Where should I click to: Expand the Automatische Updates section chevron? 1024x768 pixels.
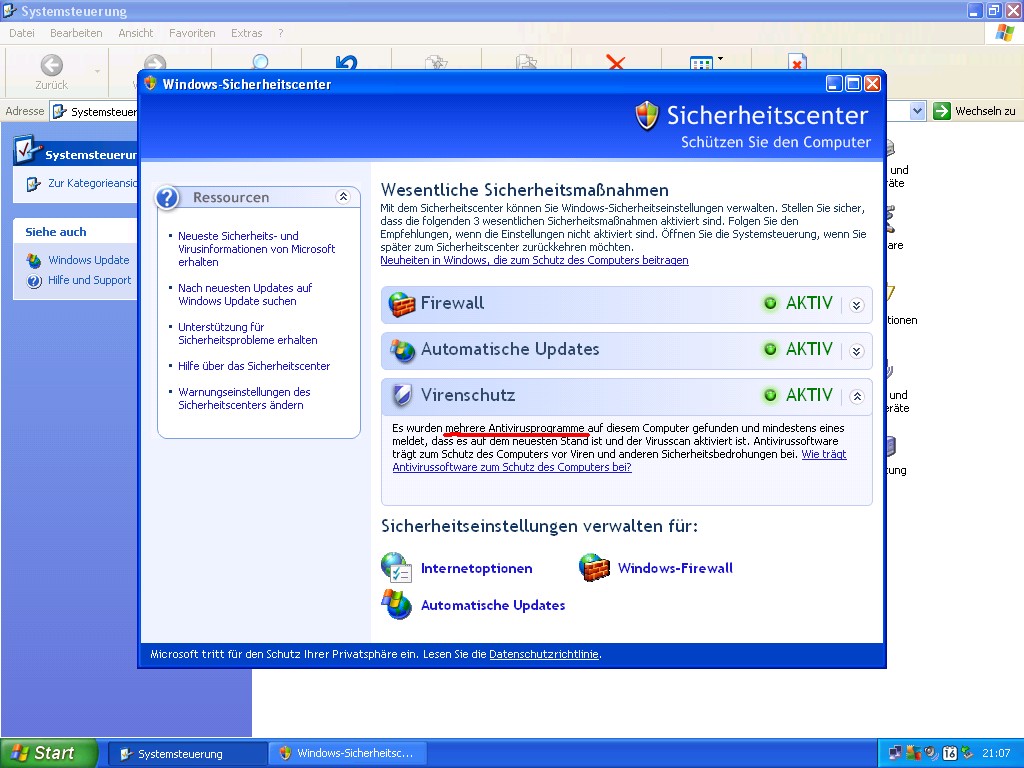(857, 351)
